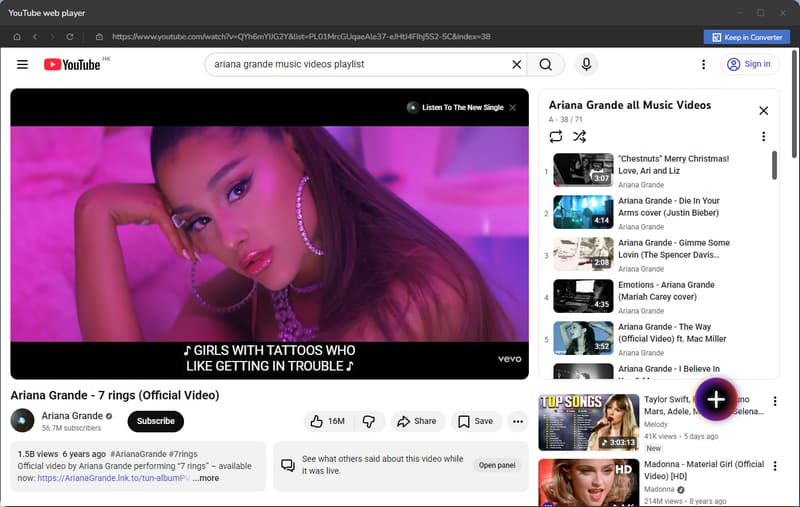Open Ariana Grande channel name link
Viewport: 800px width, 507px height.
pyautogui.click(x=72, y=416)
